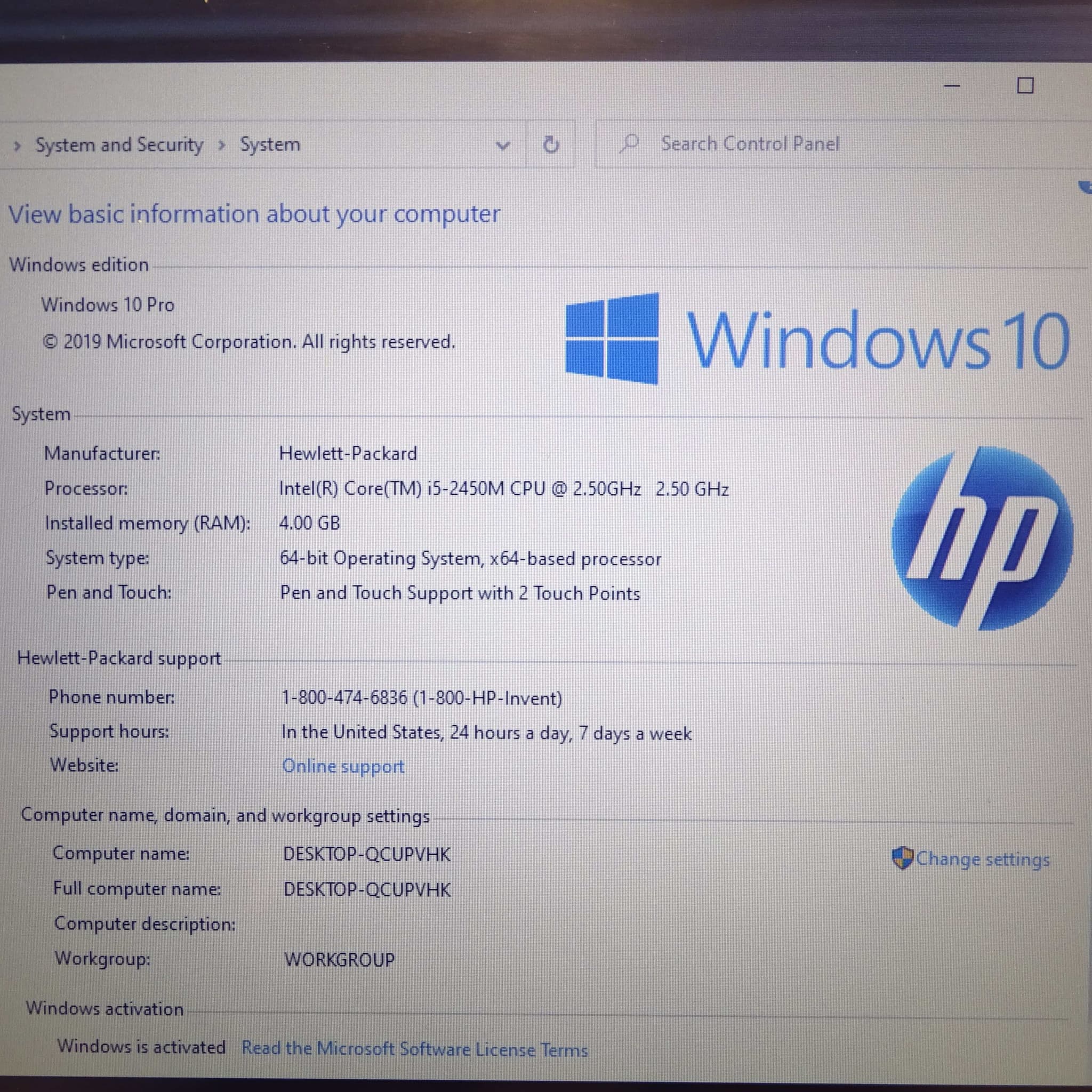1092x1092 pixels.
Task: Open the address bar history dropdown arrow
Action: tap(502, 146)
